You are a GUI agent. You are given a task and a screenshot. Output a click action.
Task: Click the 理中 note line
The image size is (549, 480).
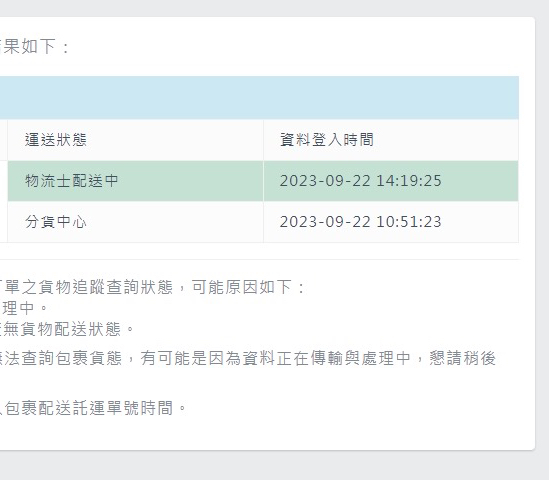pyautogui.click(x=24, y=308)
